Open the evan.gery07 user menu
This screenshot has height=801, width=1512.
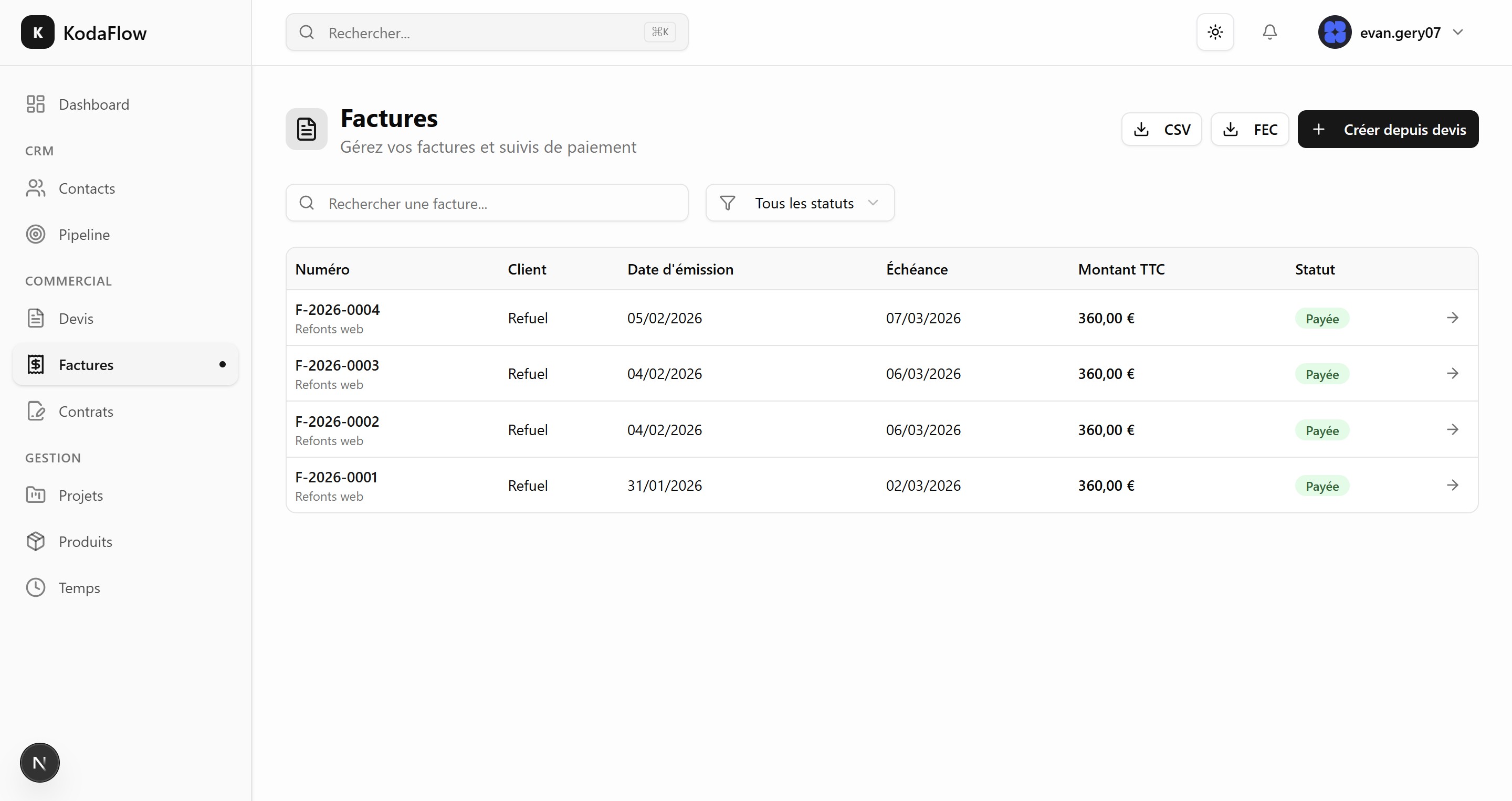1391,32
